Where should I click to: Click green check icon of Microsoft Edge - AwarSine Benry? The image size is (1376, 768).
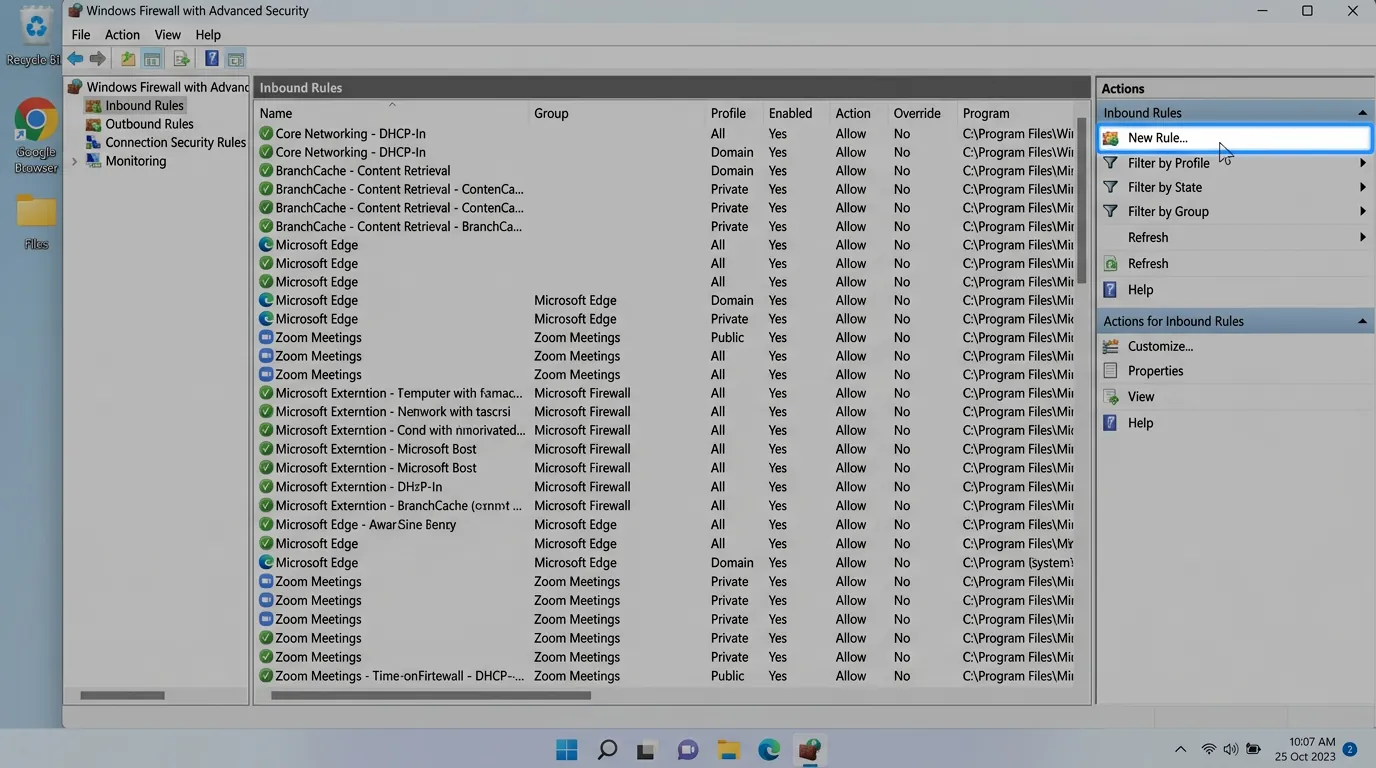coord(266,524)
